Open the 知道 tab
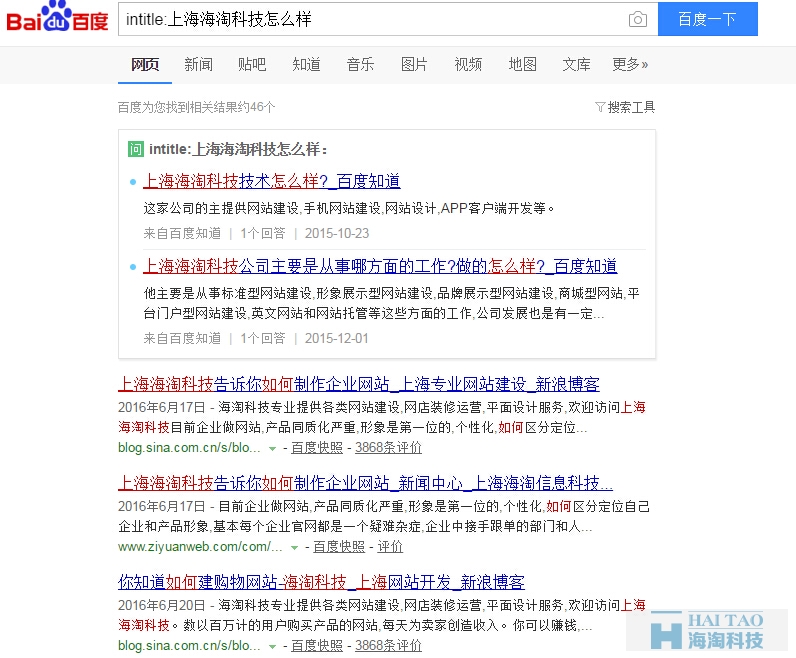The height and width of the screenshot is (658, 796). click(306, 64)
